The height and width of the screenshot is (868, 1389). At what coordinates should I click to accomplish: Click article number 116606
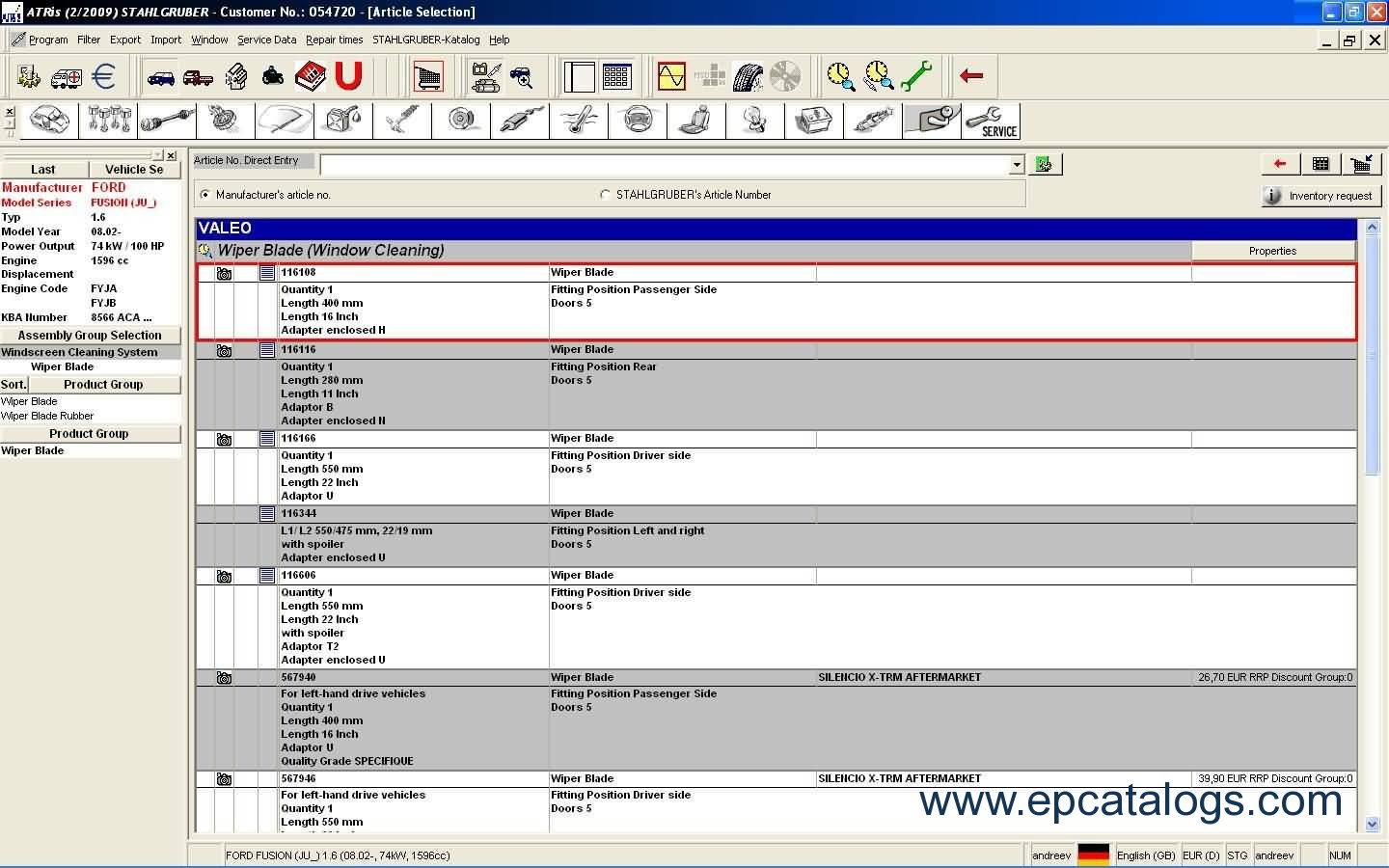coord(298,575)
